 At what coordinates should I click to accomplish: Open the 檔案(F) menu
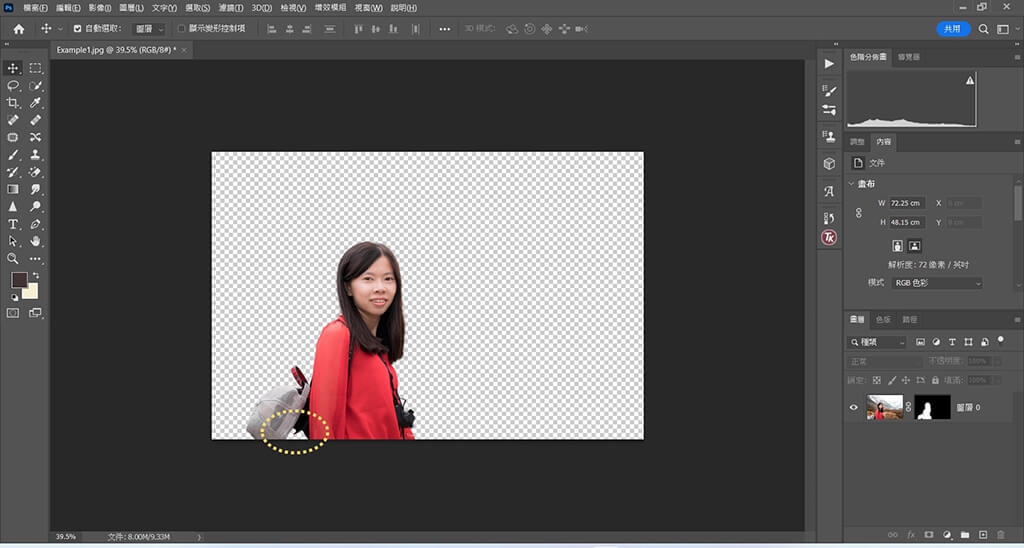click(x=35, y=8)
